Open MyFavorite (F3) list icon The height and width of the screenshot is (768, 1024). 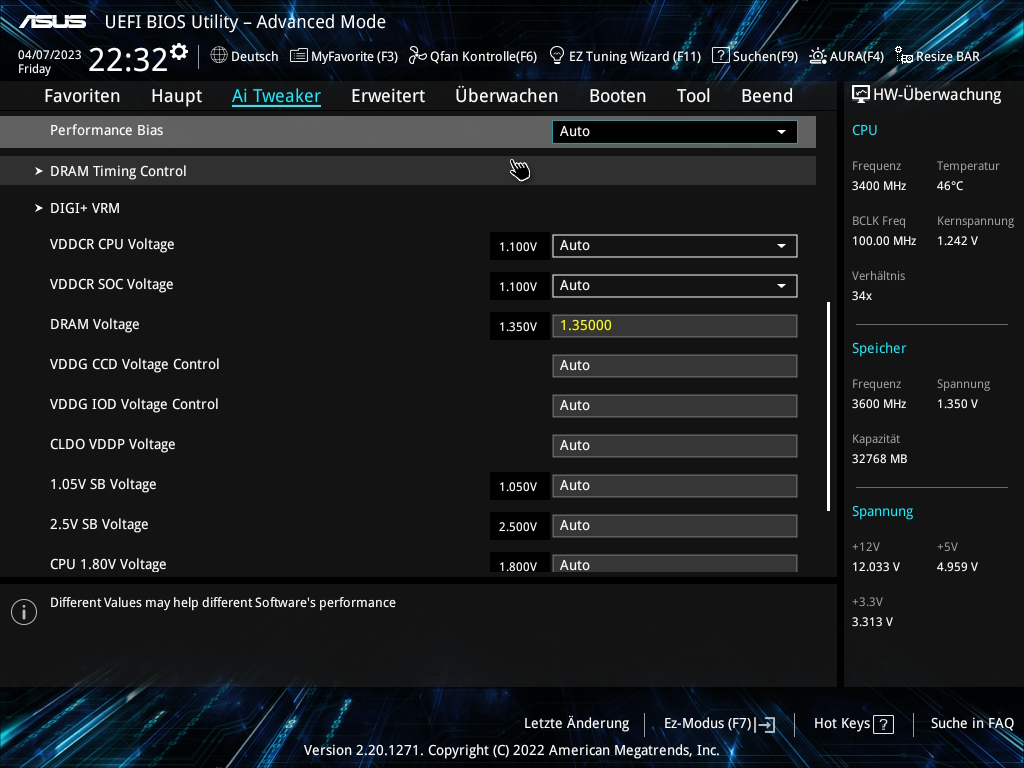[x=298, y=56]
